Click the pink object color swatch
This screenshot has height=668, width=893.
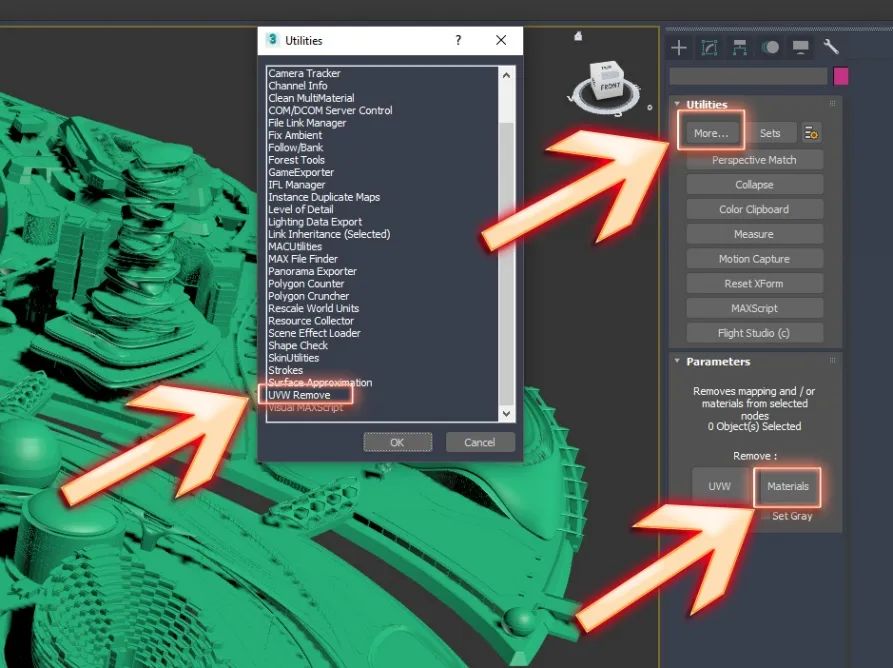click(841, 76)
